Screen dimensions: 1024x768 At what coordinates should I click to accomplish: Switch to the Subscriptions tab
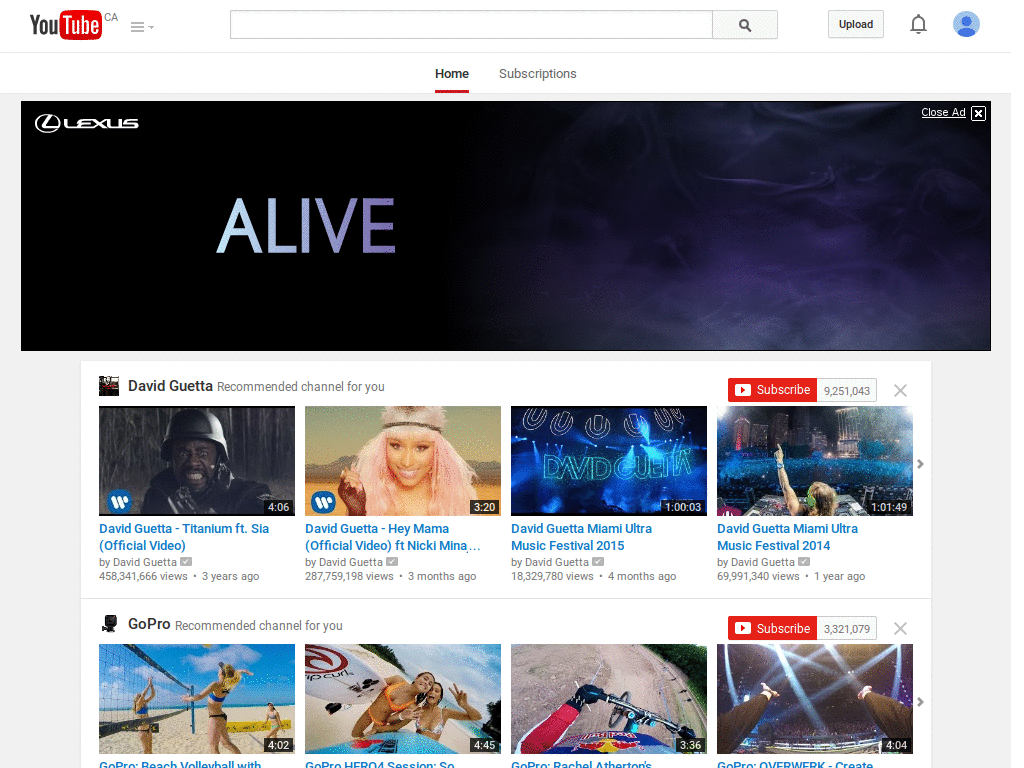(537, 74)
